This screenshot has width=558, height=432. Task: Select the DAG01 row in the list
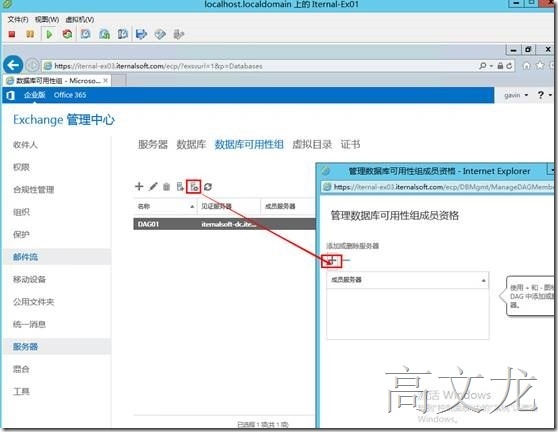click(x=224, y=224)
